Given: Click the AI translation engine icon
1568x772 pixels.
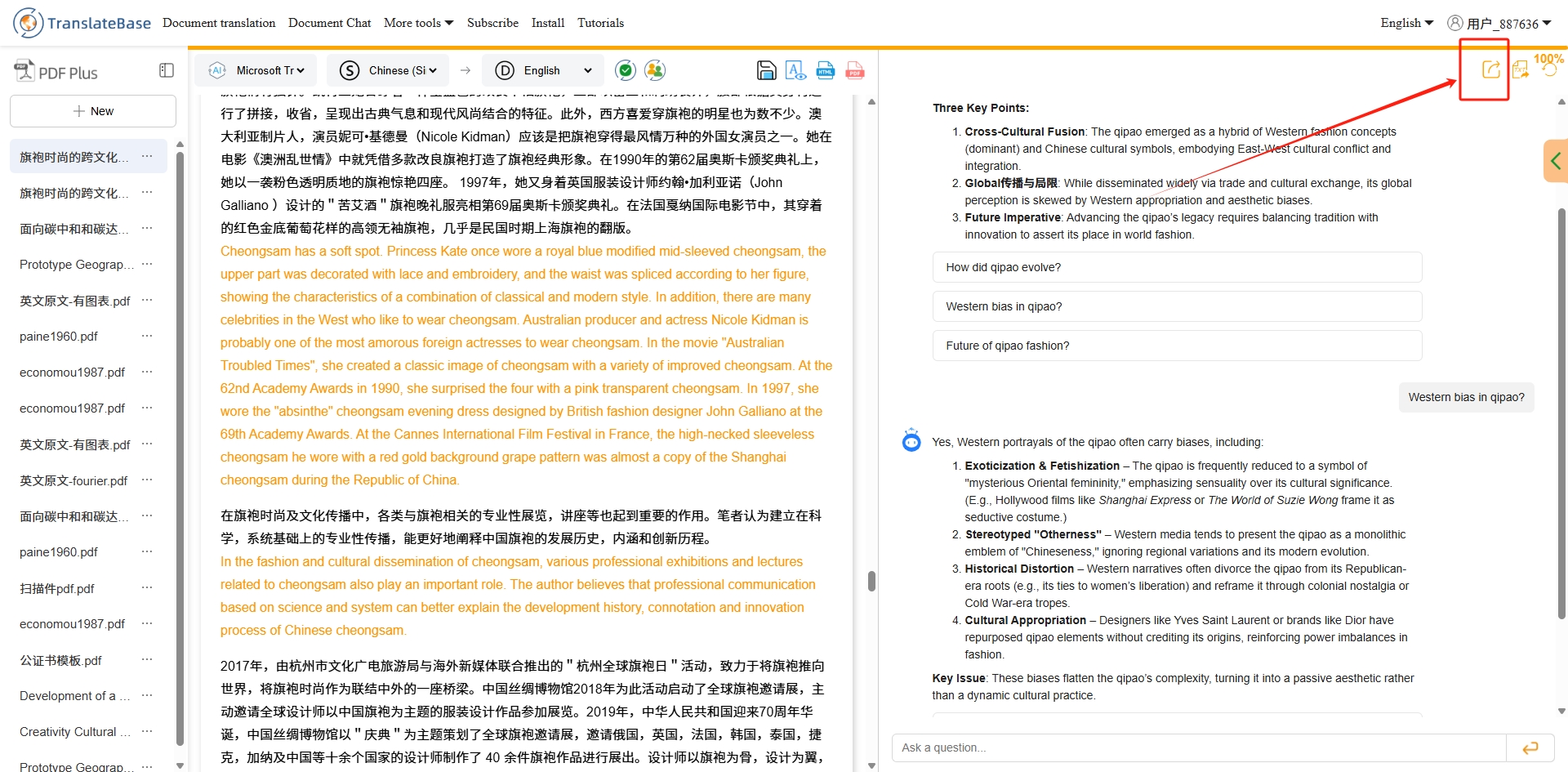Looking at the screenshot, I should pyautogui.click(x=217, y=70).
